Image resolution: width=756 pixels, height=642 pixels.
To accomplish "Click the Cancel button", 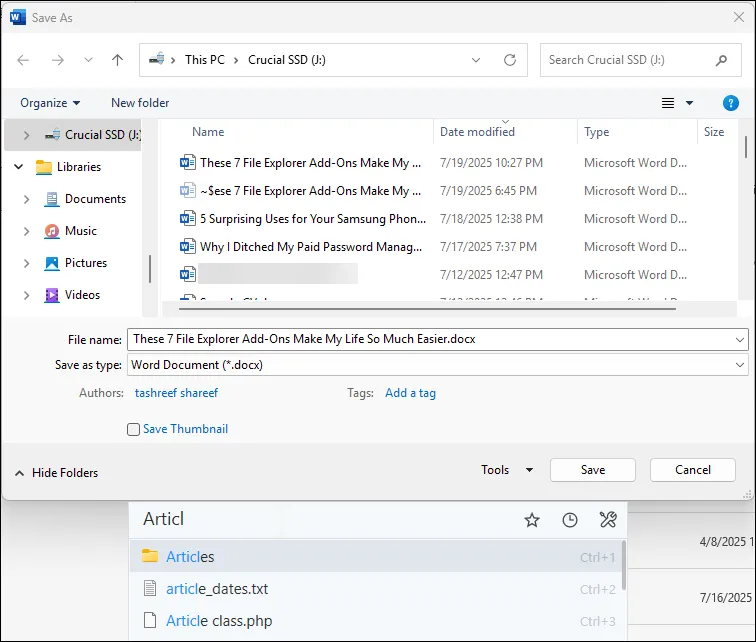I will pyautogui.click(x=692, y=470).
